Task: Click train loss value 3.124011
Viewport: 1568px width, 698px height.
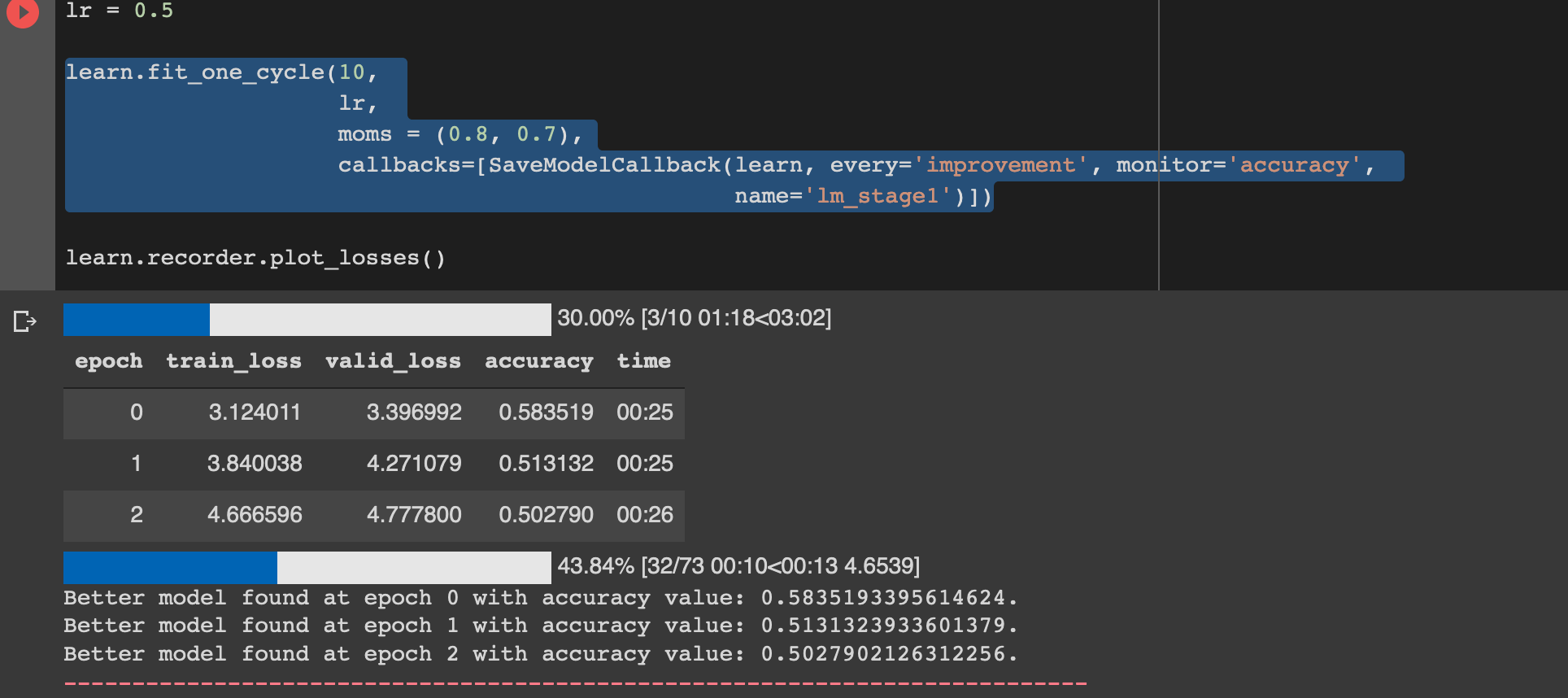Action: 255,412
